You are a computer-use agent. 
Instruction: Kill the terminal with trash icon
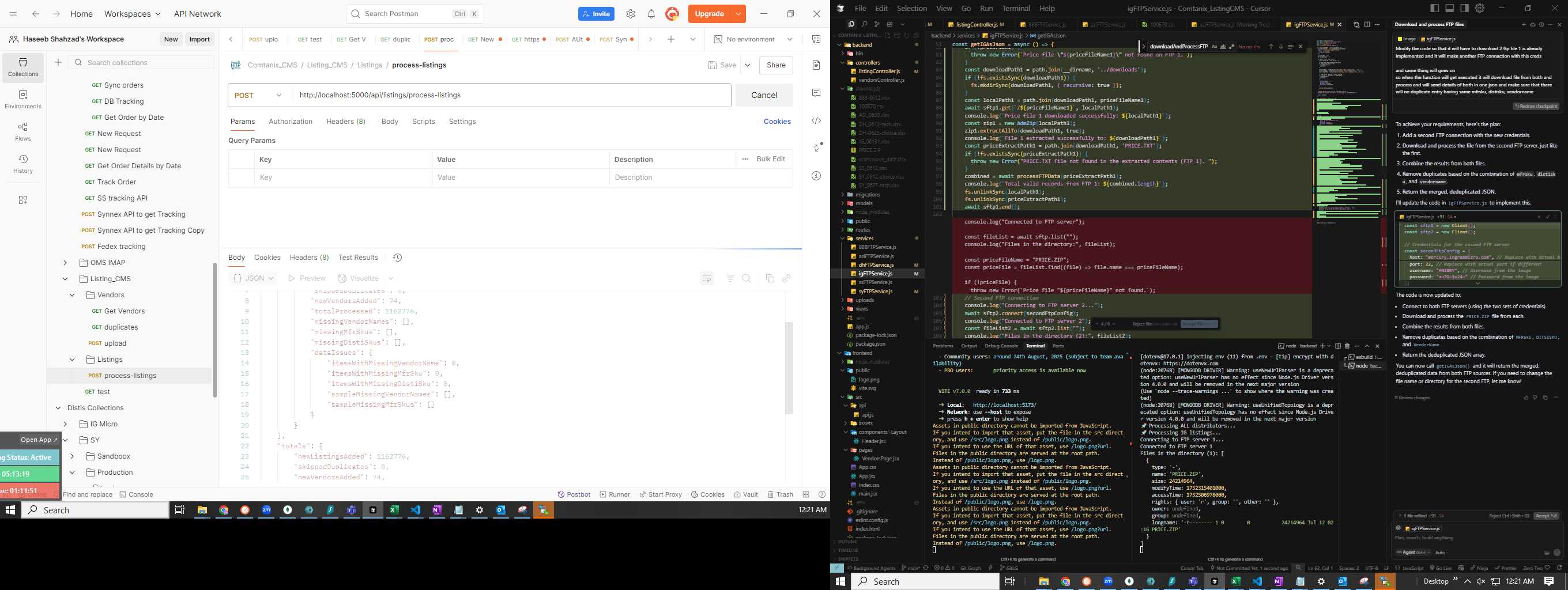click(x=1347, y=346)
